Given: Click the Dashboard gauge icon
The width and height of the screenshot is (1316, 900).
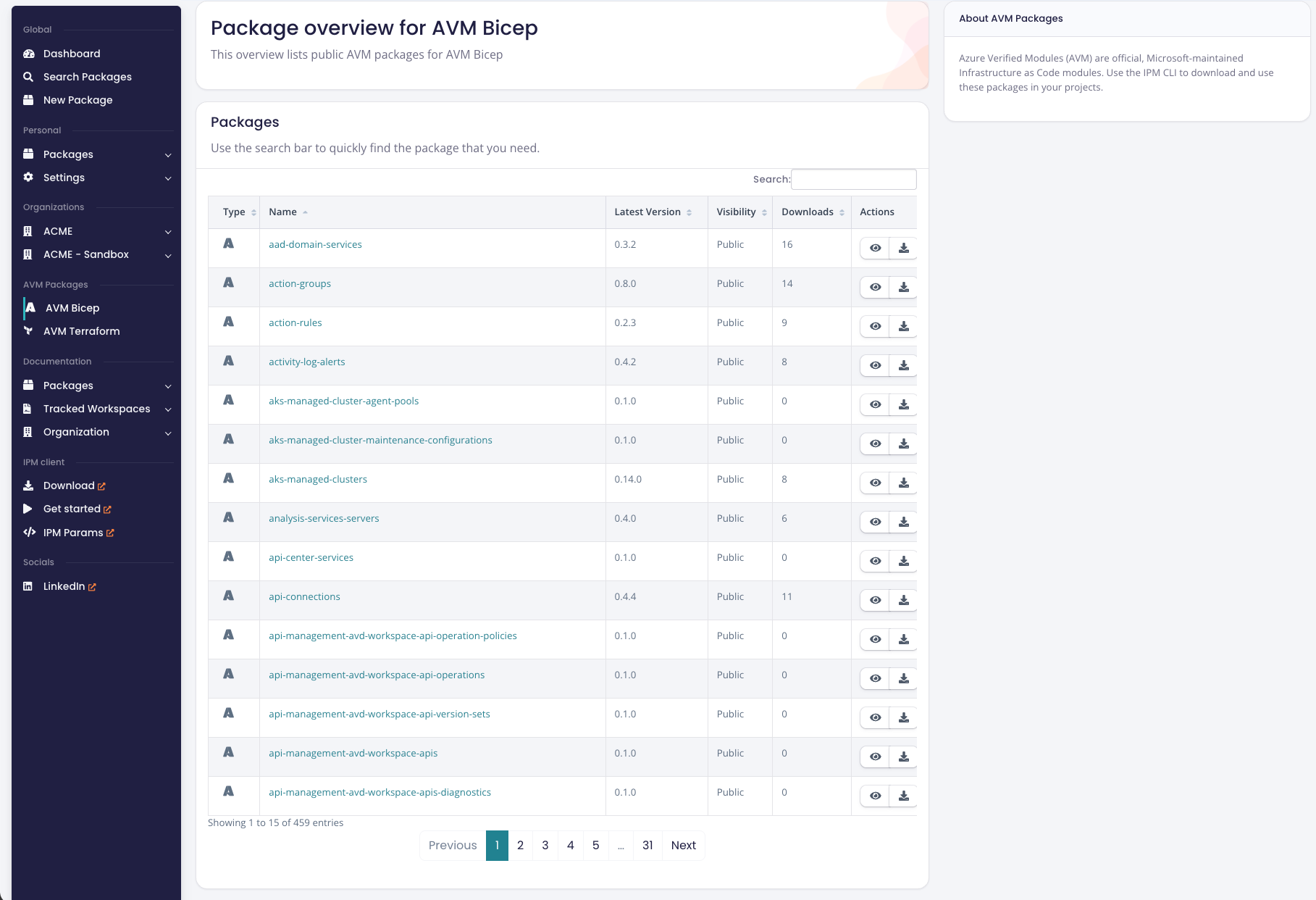Looking at the screenshot, I should pyautogui.click(x=29, y=54).
